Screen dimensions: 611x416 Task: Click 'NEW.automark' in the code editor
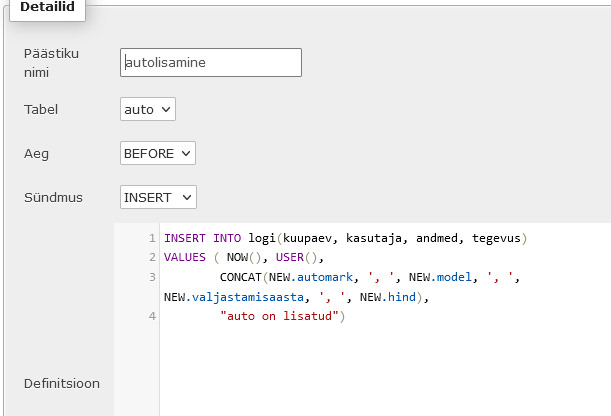click(x=311, y=277)
